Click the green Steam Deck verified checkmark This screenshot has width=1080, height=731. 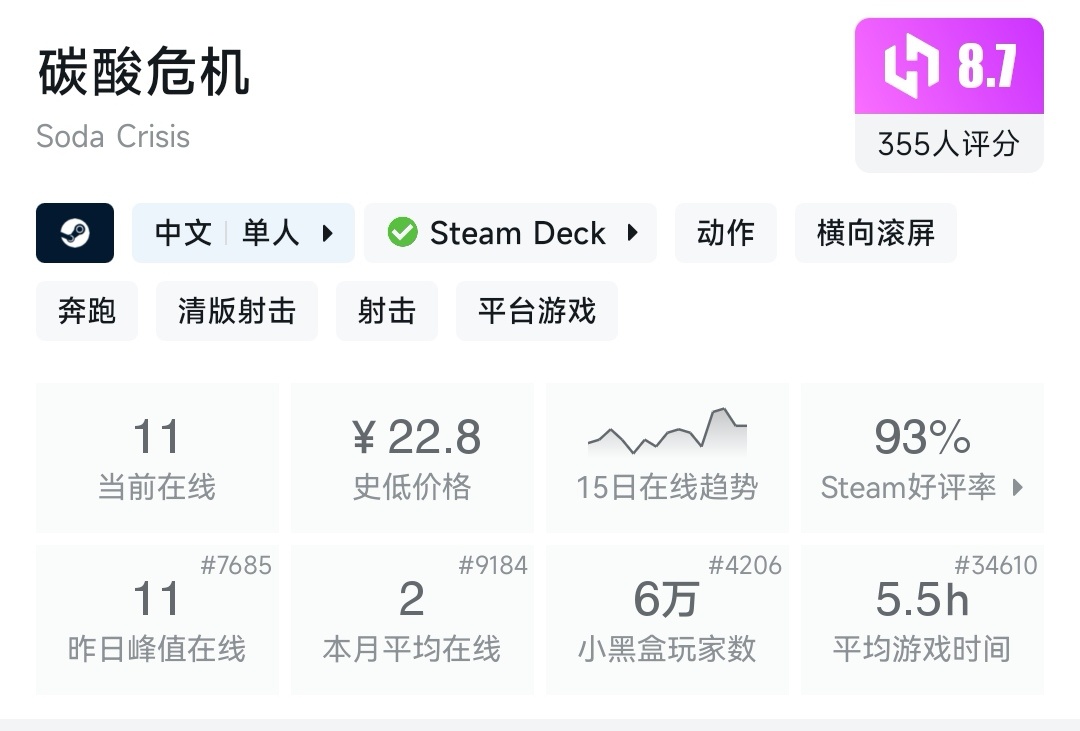(x=404, y=232)
